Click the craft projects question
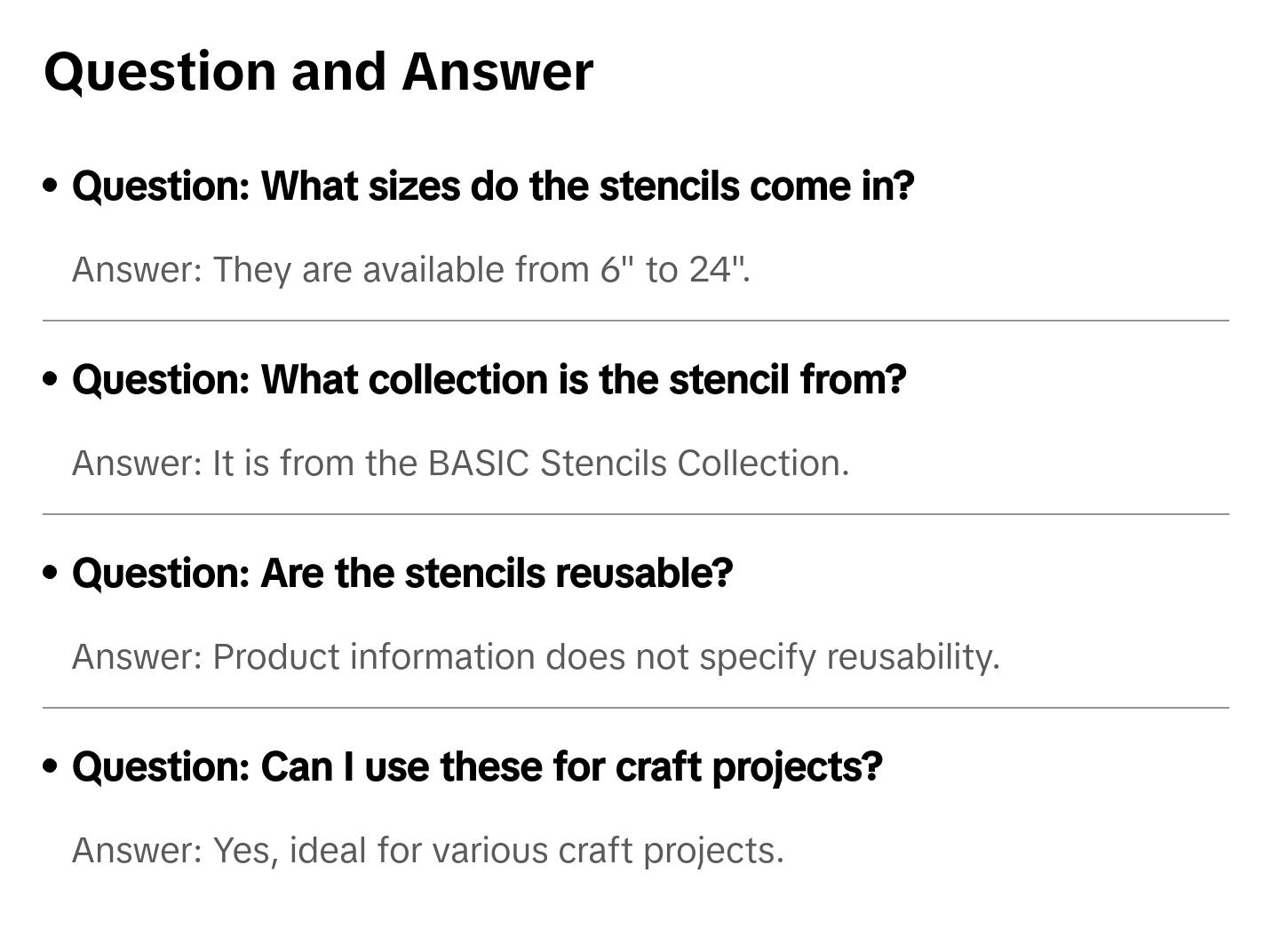 [x=477, y=766]
